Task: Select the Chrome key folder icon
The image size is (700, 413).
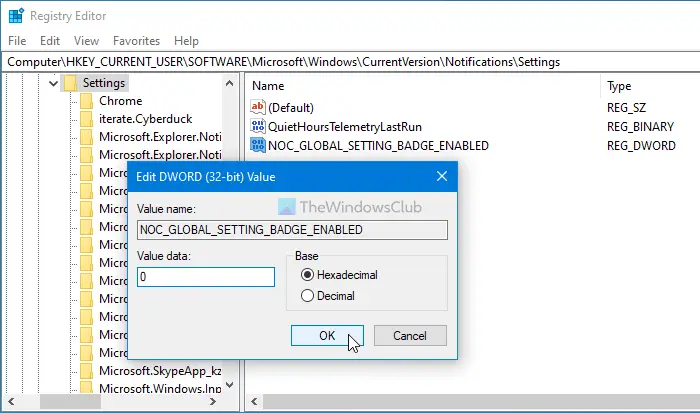Action: [x=87, y=101]
